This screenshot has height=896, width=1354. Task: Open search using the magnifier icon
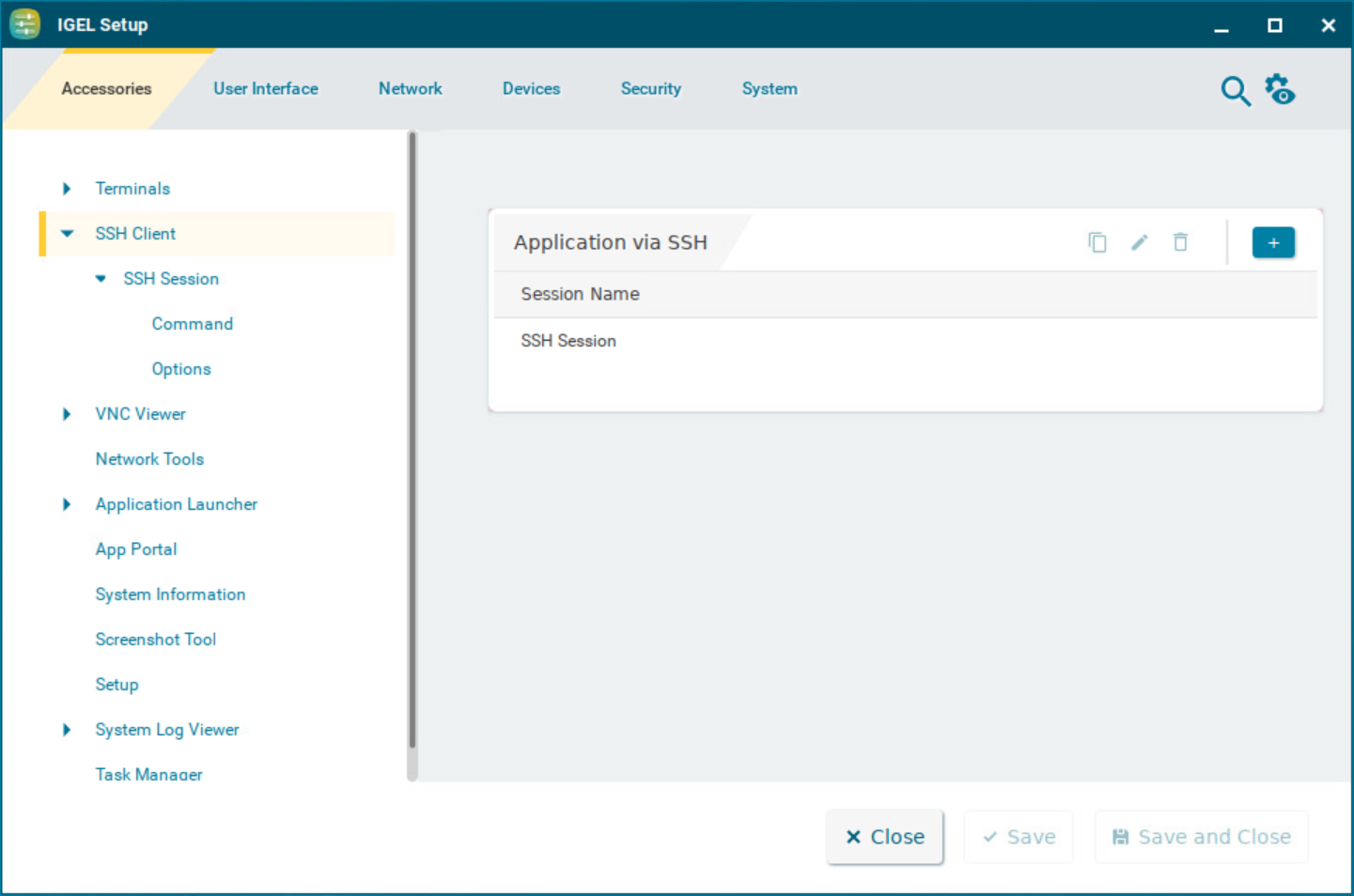(1235, 90)
